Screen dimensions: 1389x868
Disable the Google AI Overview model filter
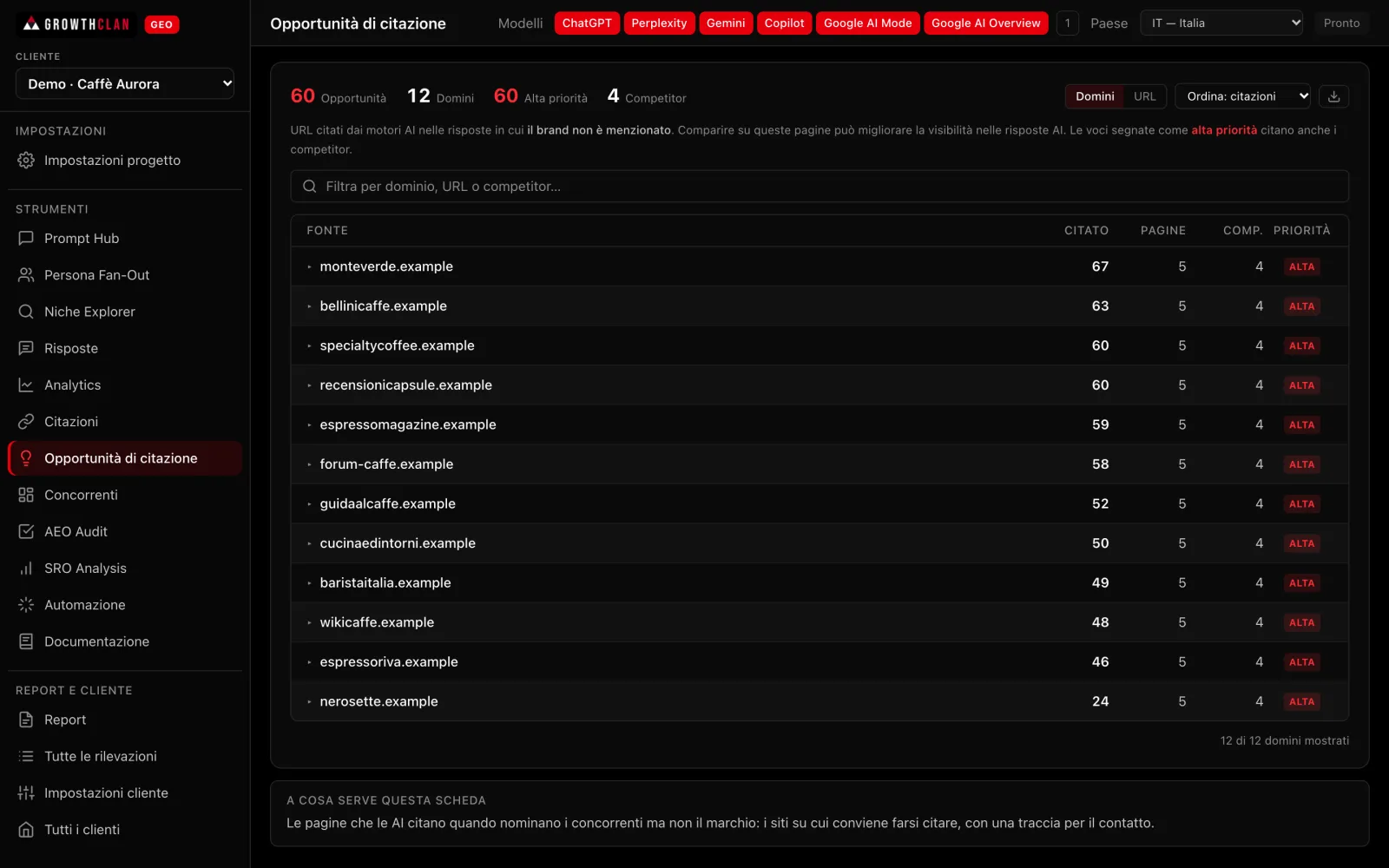point(985,23)
